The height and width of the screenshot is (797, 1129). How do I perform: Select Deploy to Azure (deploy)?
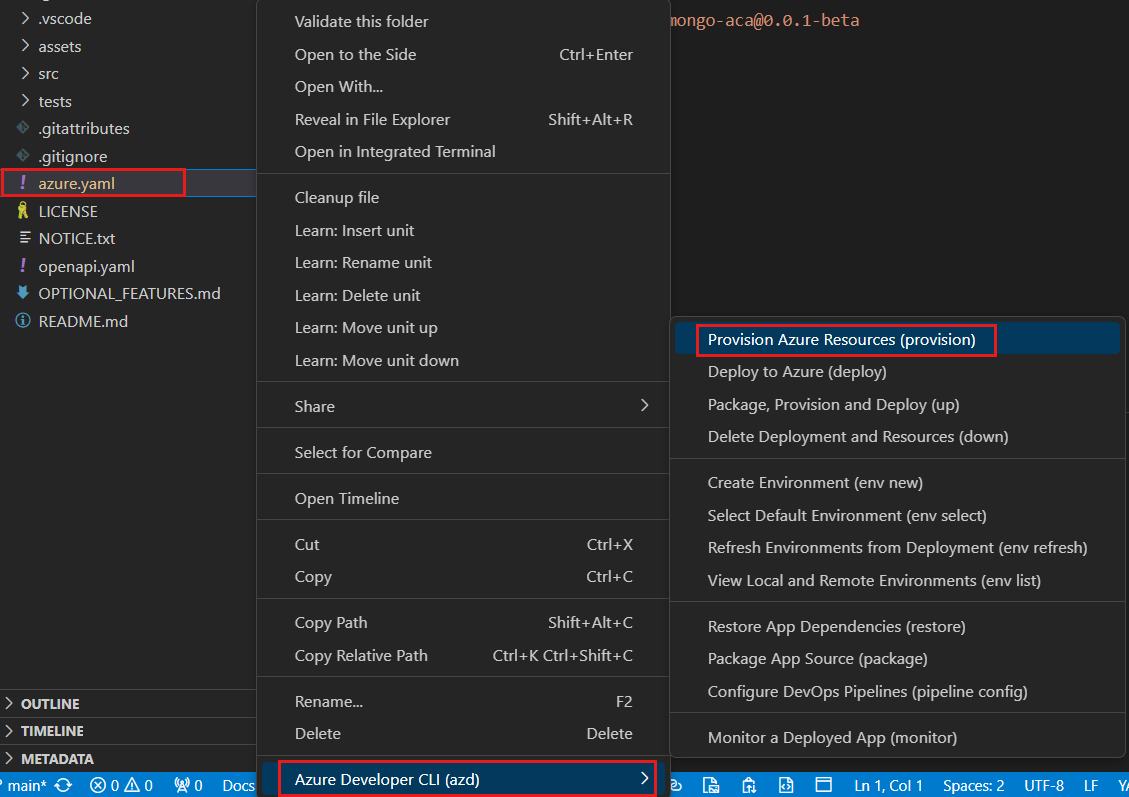click(x=897, y=372)
